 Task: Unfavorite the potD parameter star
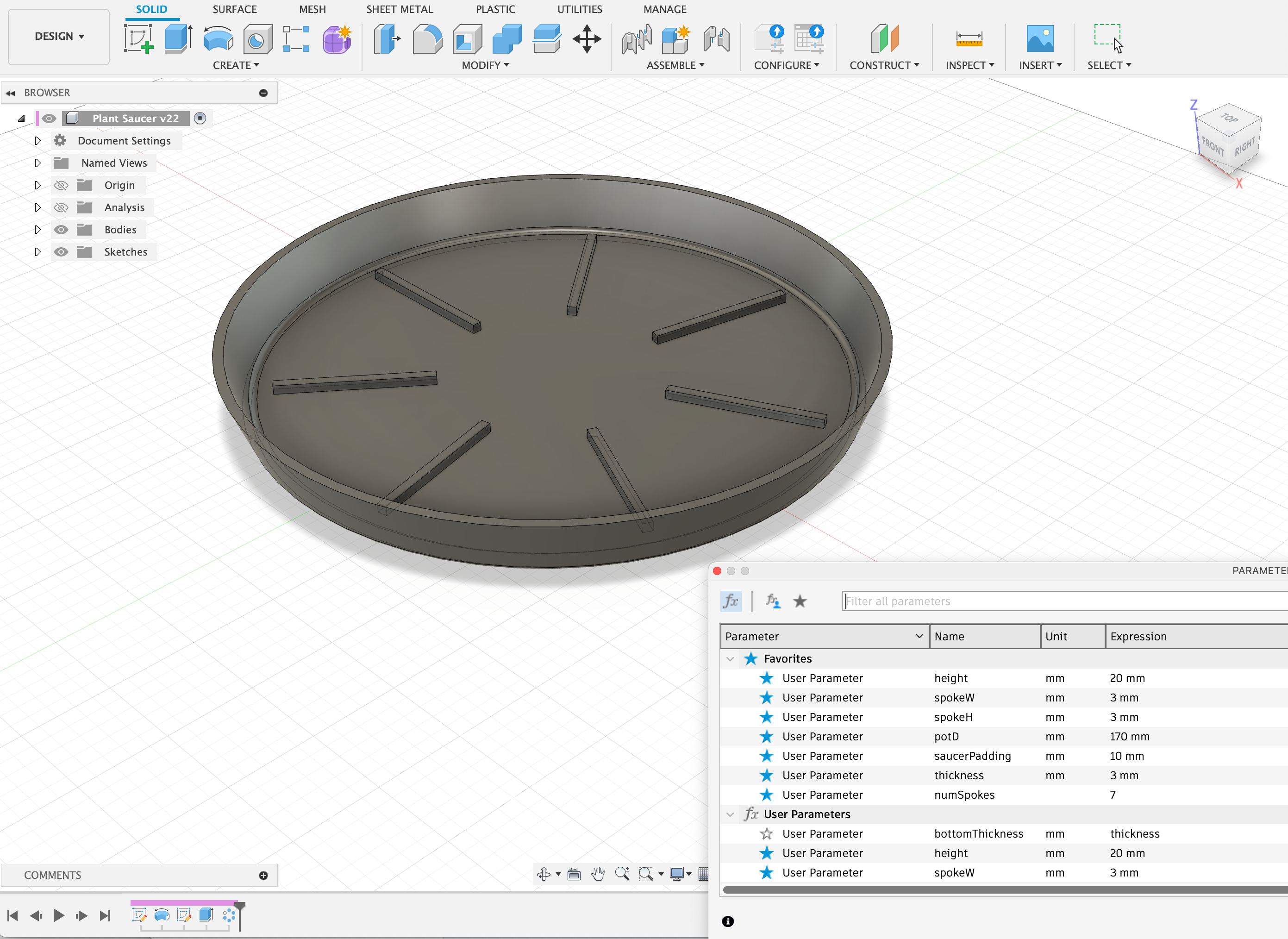[767, 736]
